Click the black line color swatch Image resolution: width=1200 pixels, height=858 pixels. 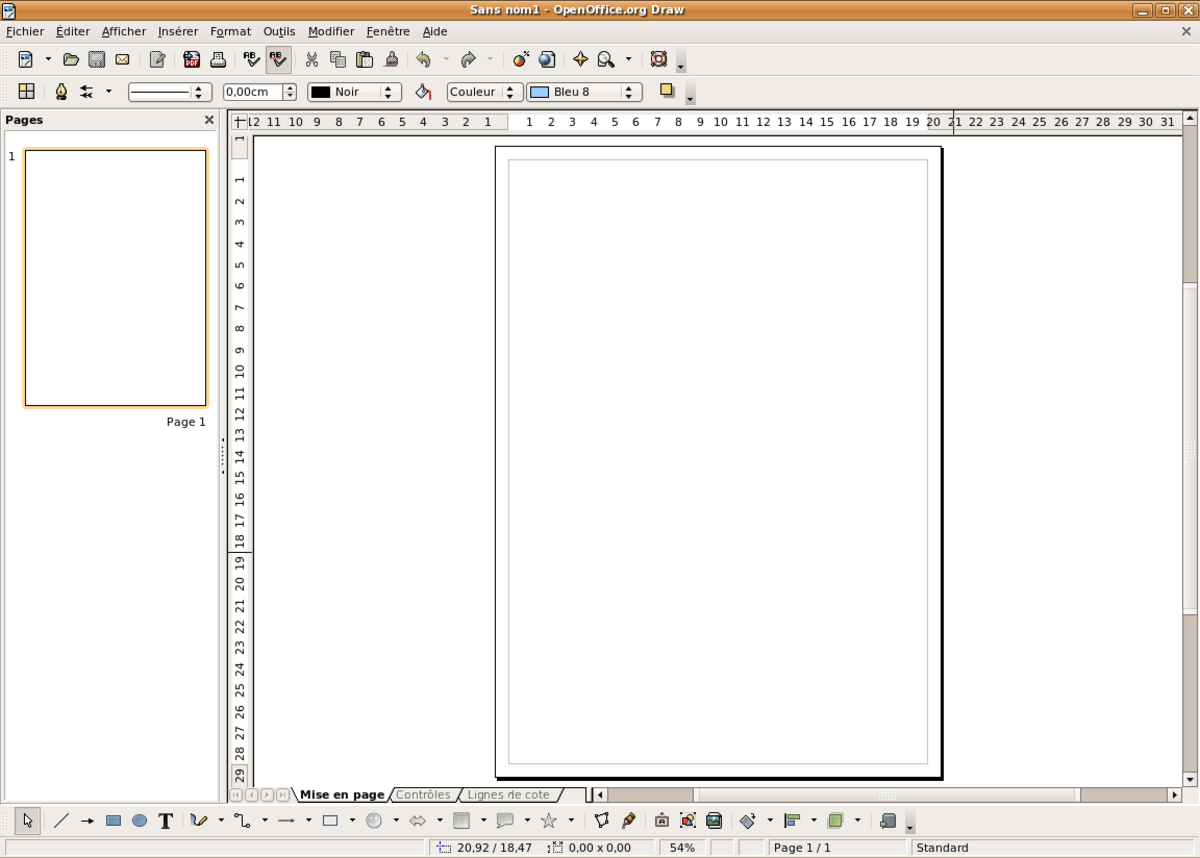coord(321,92)
